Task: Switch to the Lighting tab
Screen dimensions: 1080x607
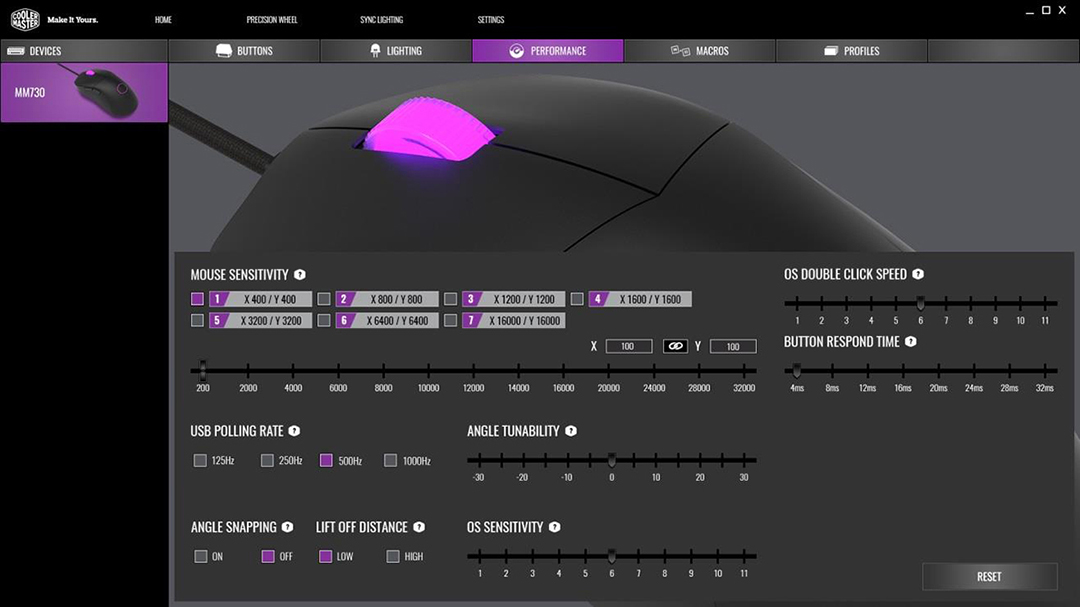Action: pos(395,51)
